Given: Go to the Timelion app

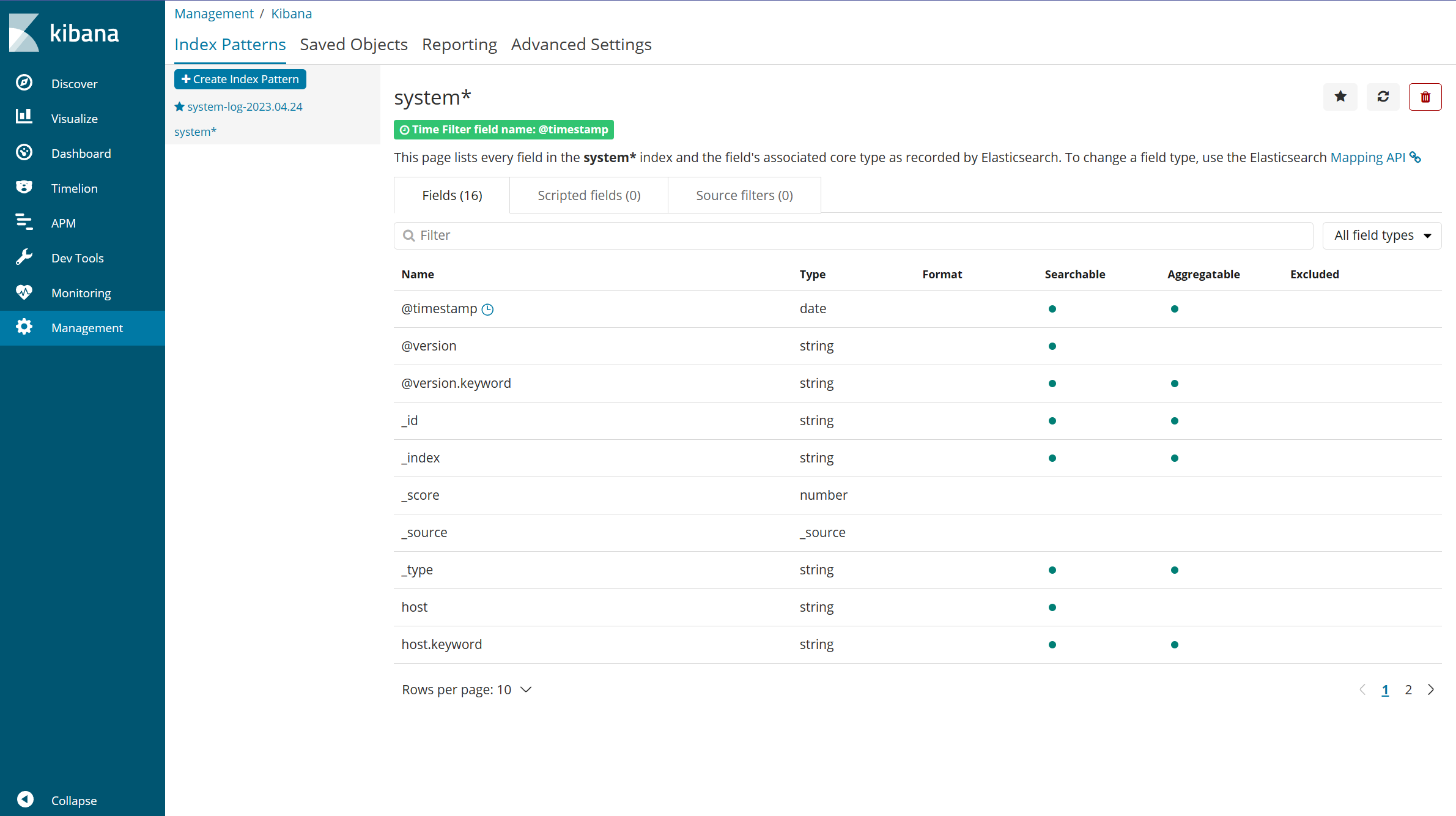Looking at the screenshot, I should click(x=74, y=188).
